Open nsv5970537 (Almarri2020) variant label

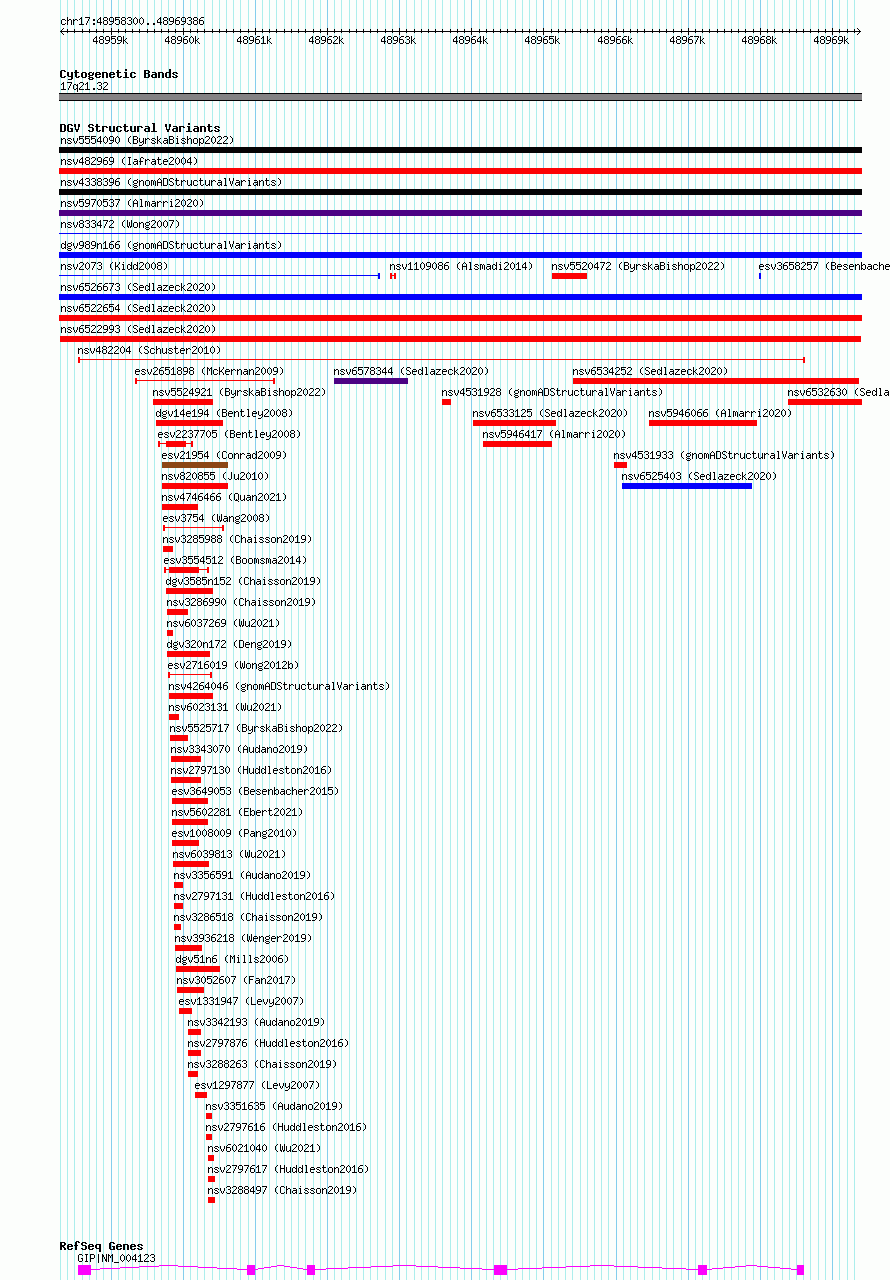click(x=132, y=203)
